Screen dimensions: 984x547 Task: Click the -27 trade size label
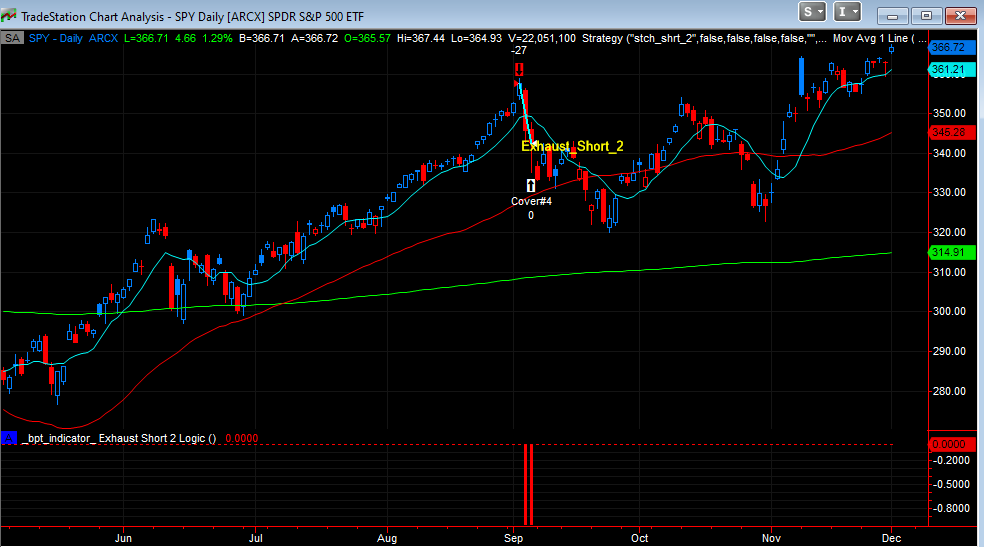tap(519, 51)
